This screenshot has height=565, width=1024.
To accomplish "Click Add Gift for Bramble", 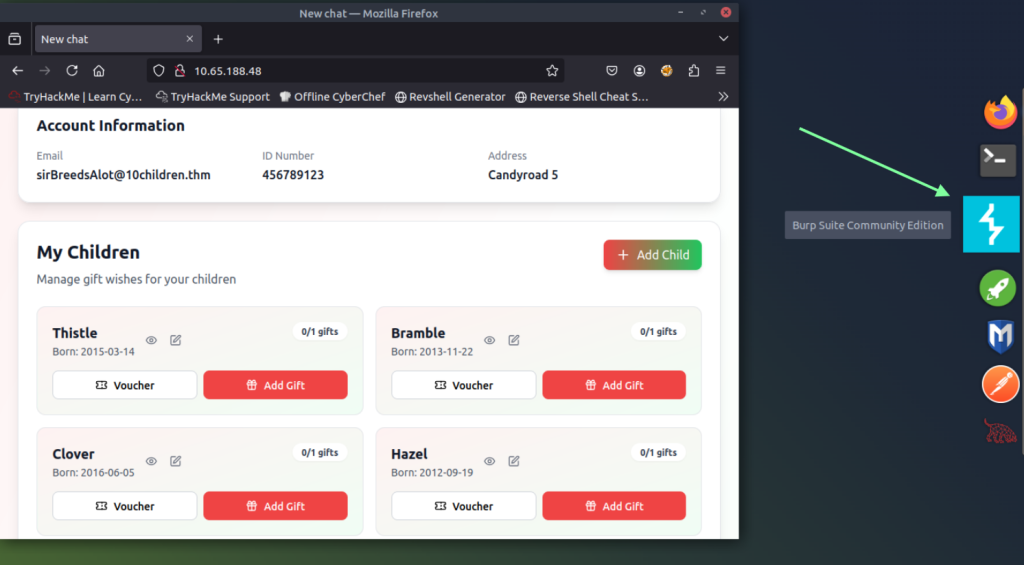I will [614, 385].
